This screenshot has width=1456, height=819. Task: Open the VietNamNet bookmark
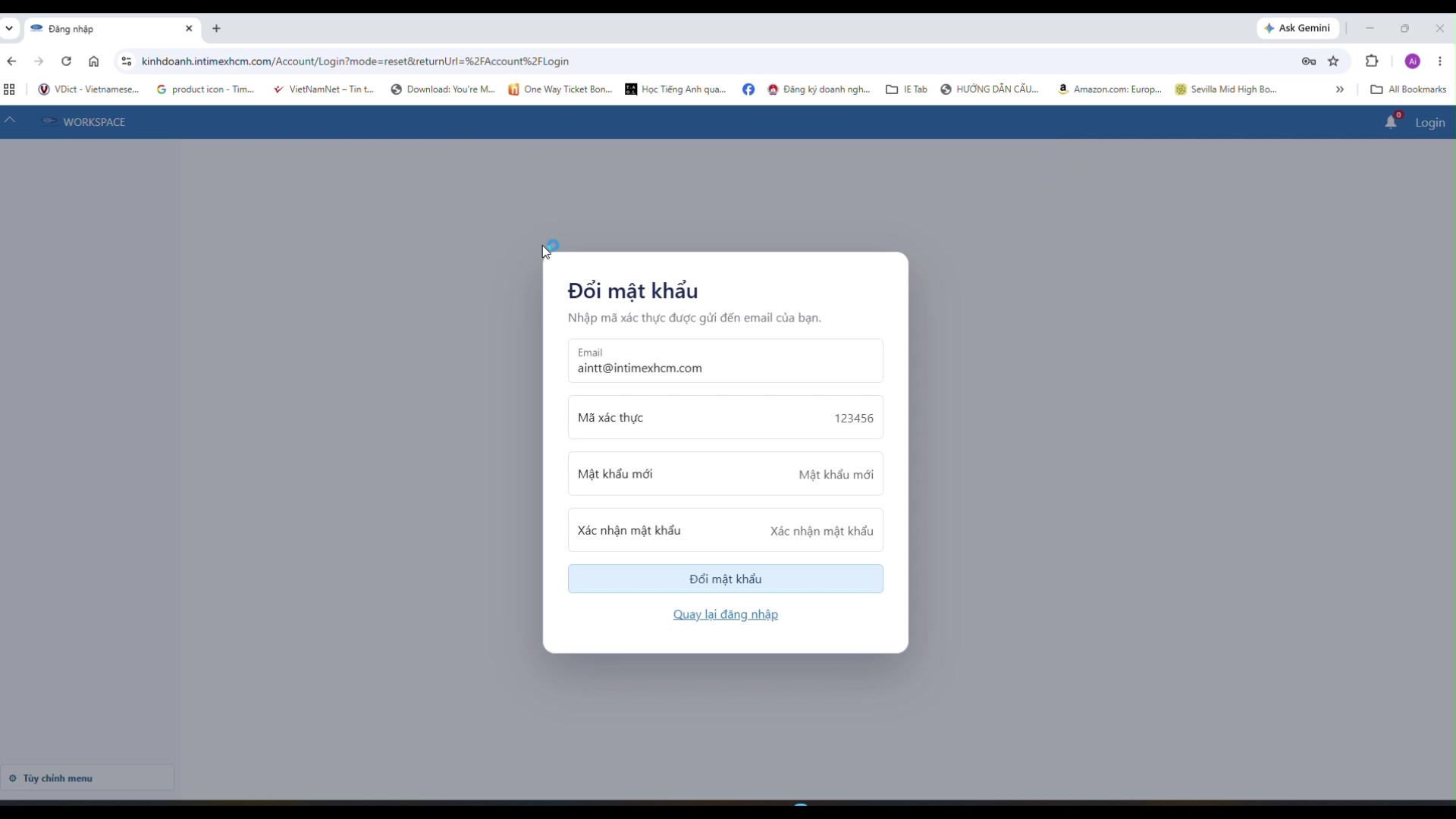coord(324,89)
